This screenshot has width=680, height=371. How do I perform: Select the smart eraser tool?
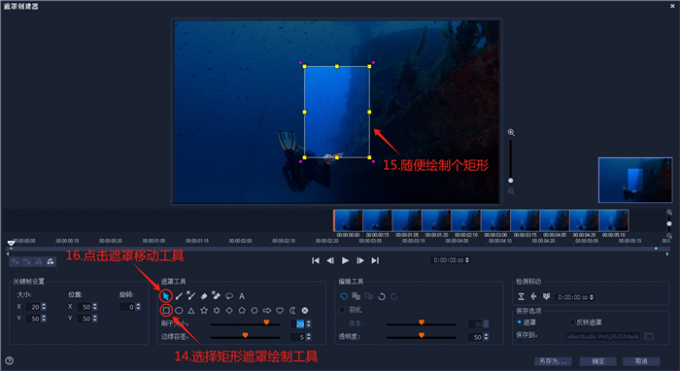(216, 296)
